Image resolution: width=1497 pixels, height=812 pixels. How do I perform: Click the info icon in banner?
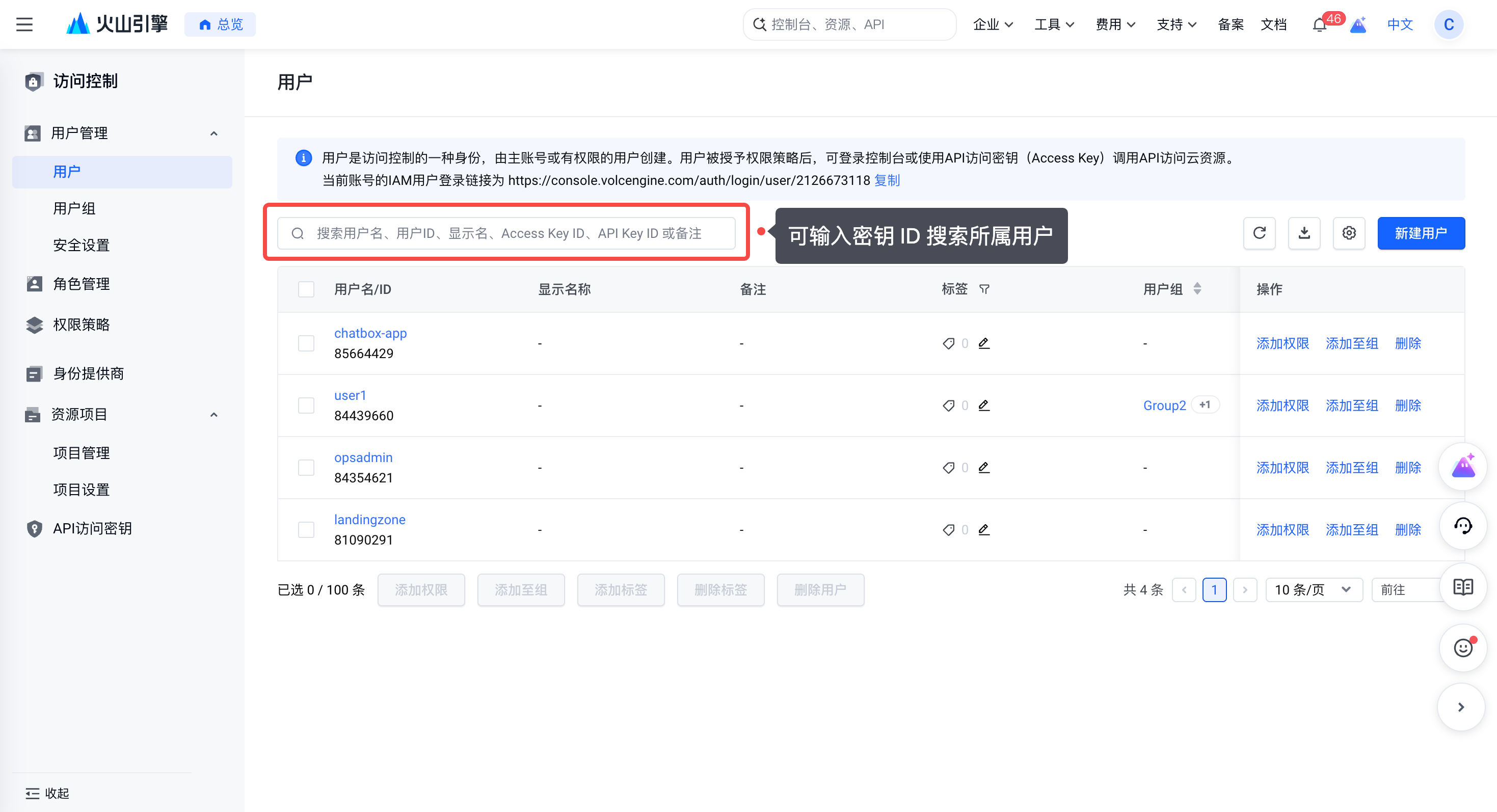(303, 158)
